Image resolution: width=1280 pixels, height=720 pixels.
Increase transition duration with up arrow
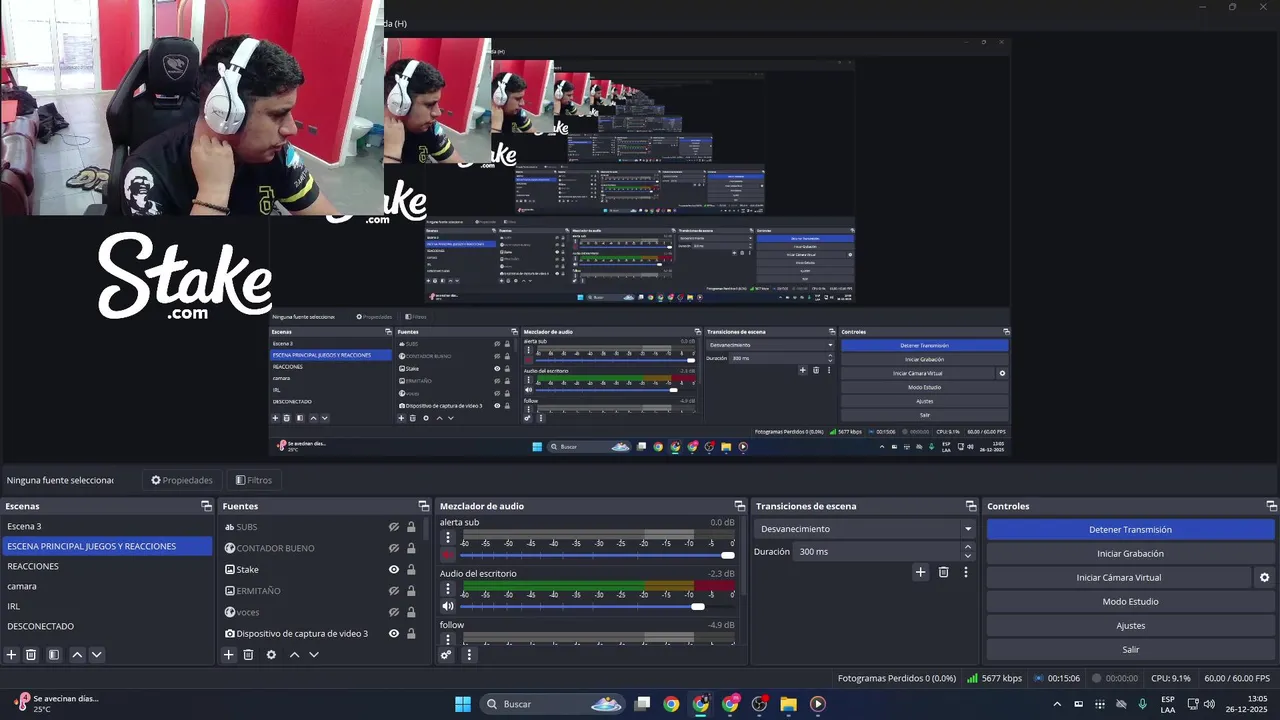[x=967, y=547]
